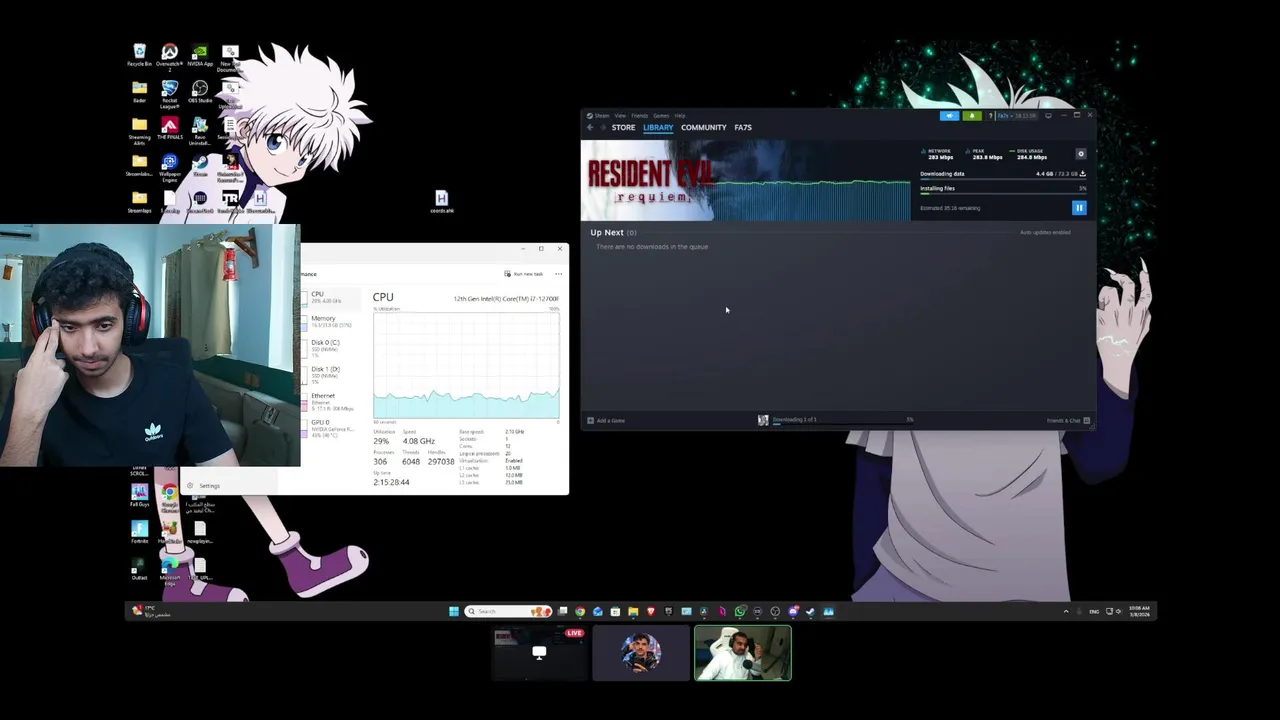The height and width of the screenshot is (720, 1280).
Task: Open Steam downloads settings gear
Action: pos(1080,154)
